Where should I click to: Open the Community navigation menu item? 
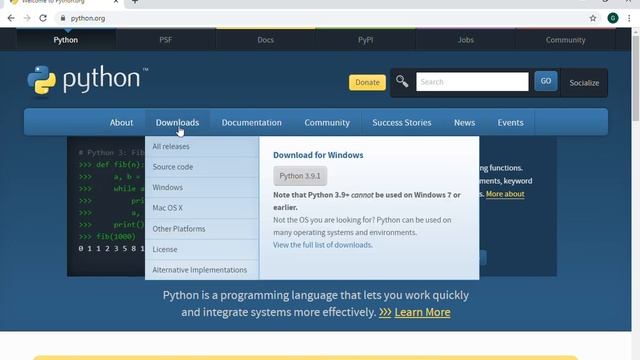327,122
